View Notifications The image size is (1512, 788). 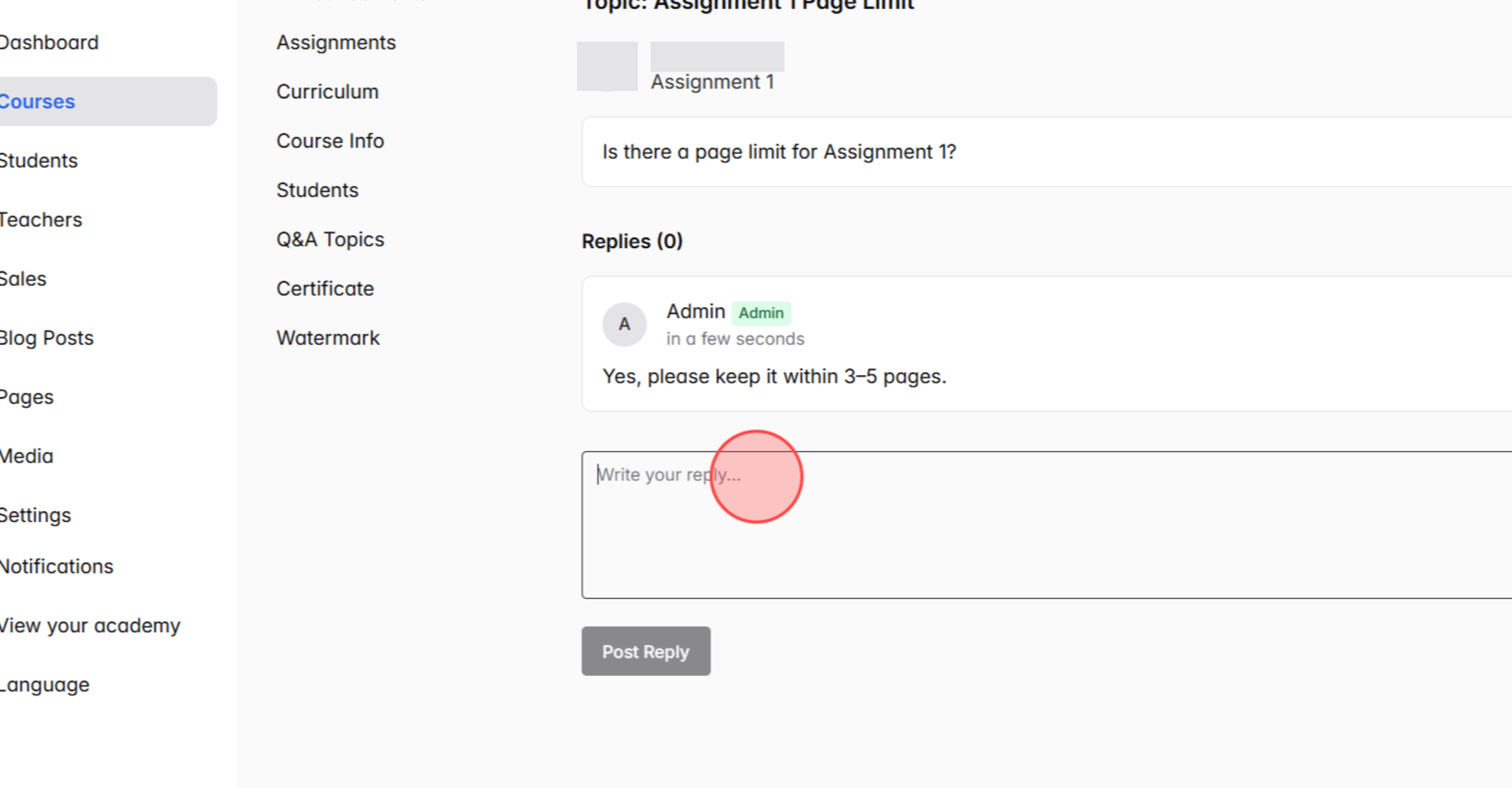(x=57, y=566)
